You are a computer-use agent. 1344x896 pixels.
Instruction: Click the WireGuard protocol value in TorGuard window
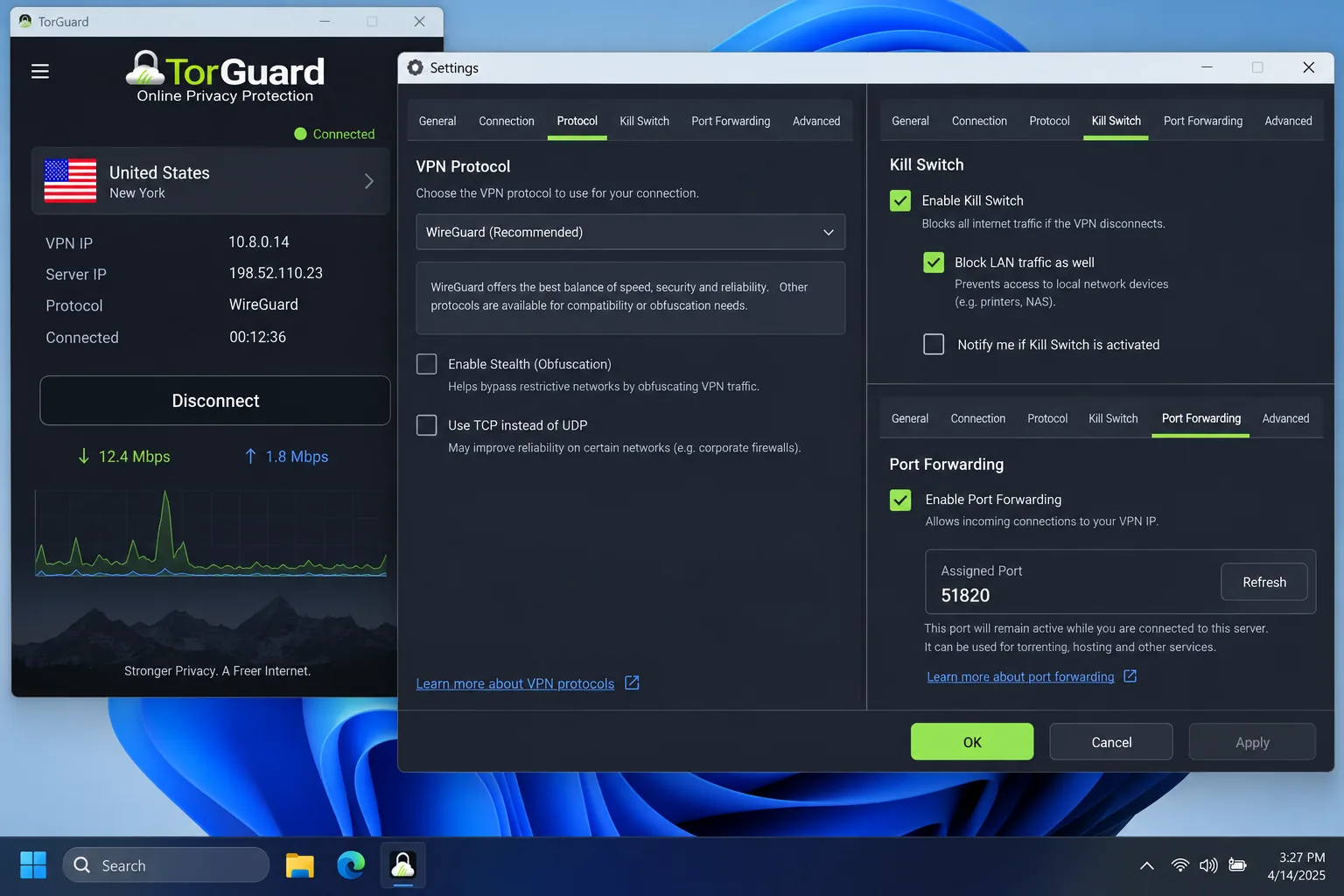tap(263, 304)
